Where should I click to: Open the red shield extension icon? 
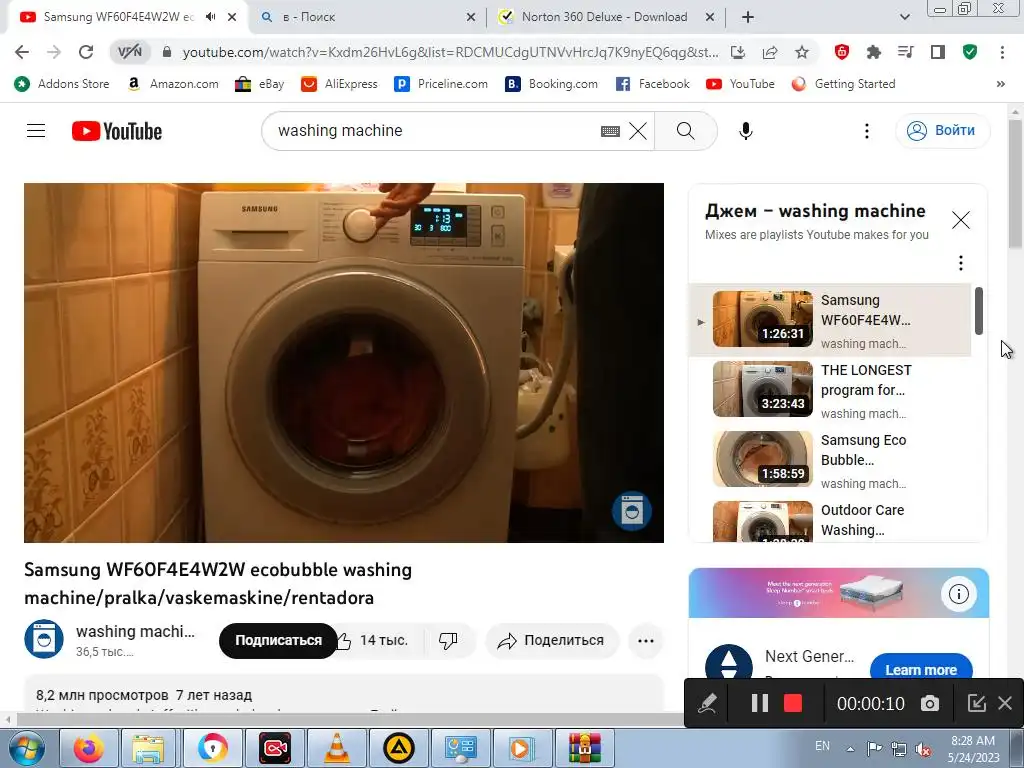842,52
